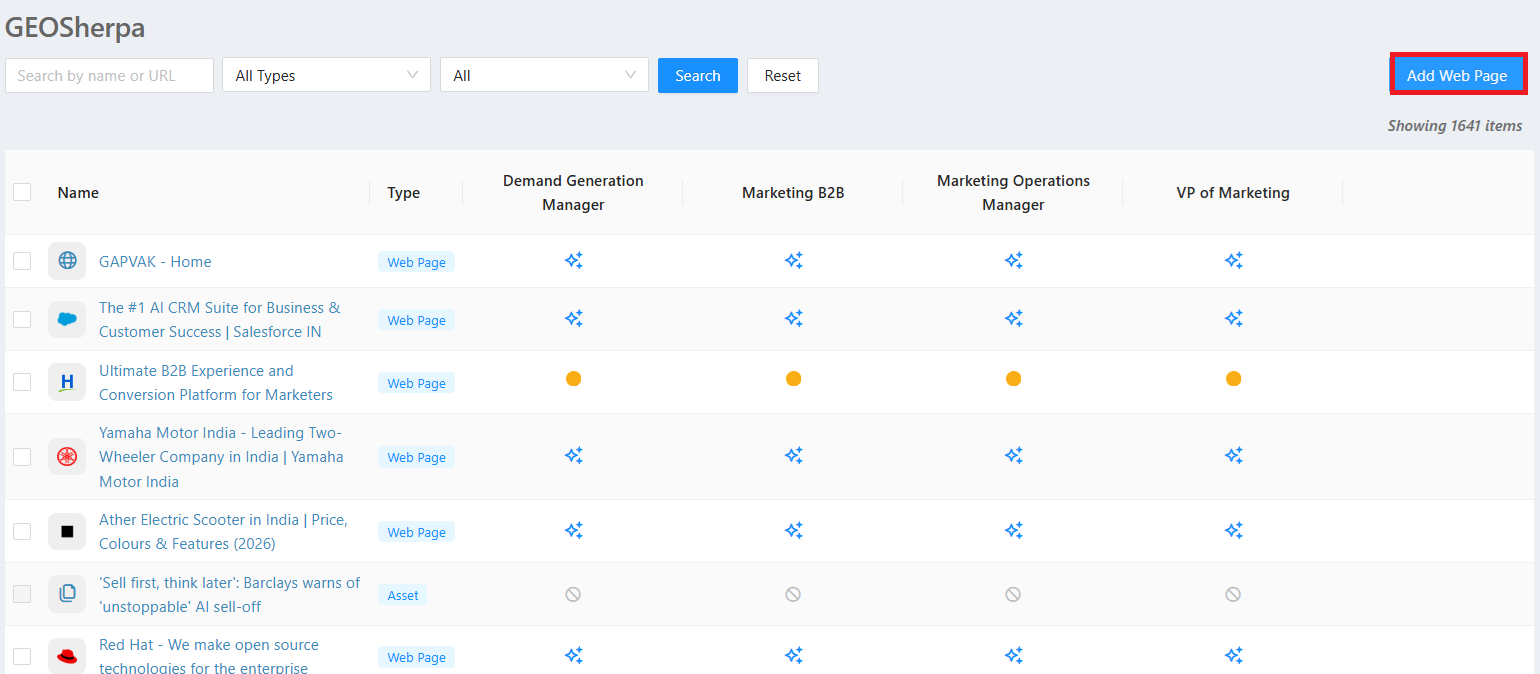Viewport: 1540px width, 674px height.
Task: Check the Ather Electric Scooter row checkbox
Action: [22, 531]
